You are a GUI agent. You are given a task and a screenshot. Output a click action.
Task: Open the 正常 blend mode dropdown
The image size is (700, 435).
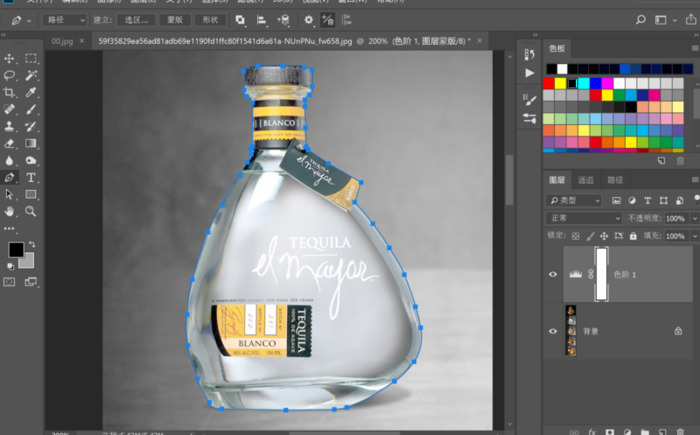584,218
